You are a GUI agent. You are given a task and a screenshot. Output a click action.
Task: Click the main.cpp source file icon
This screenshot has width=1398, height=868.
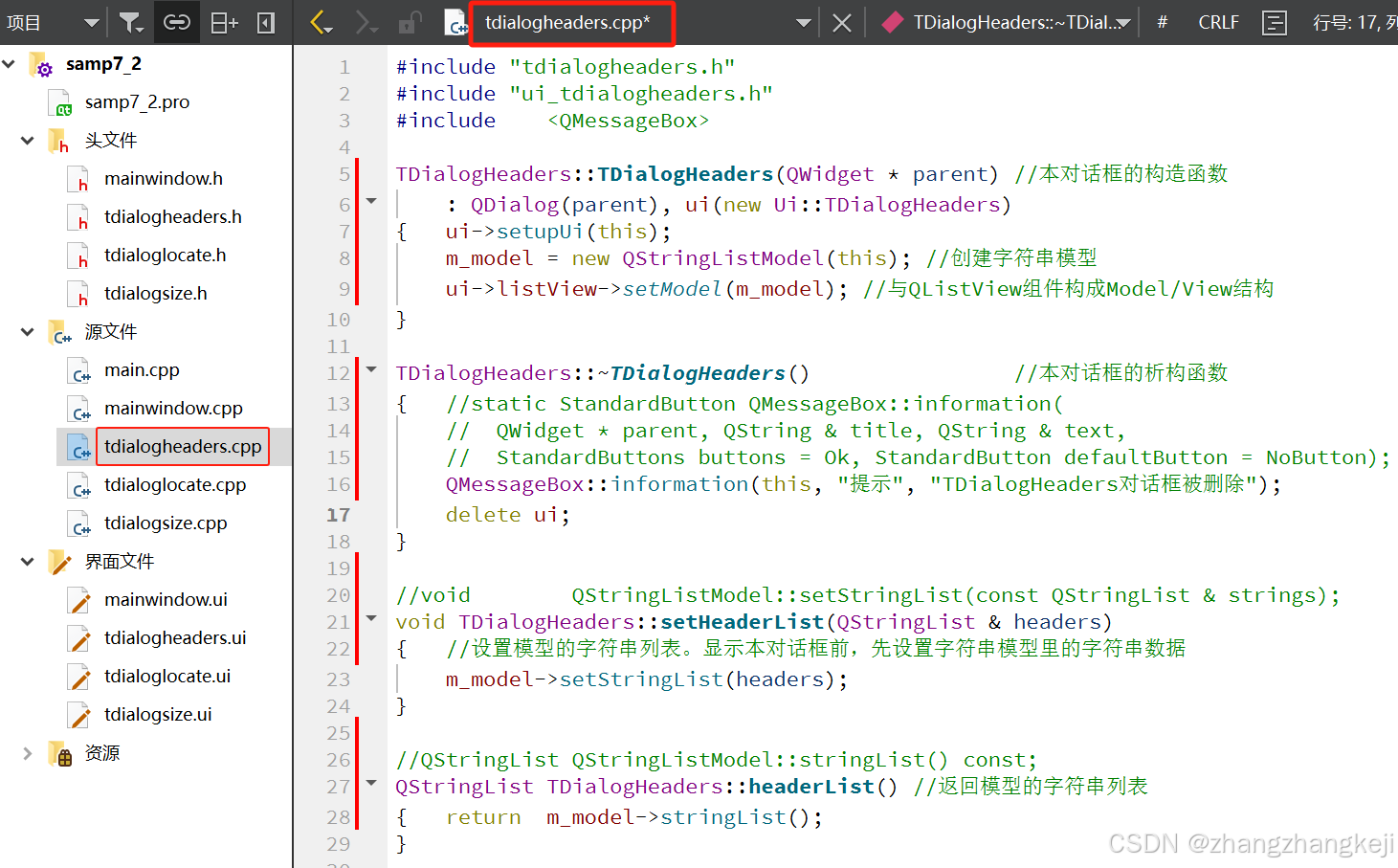coord(79,371)
